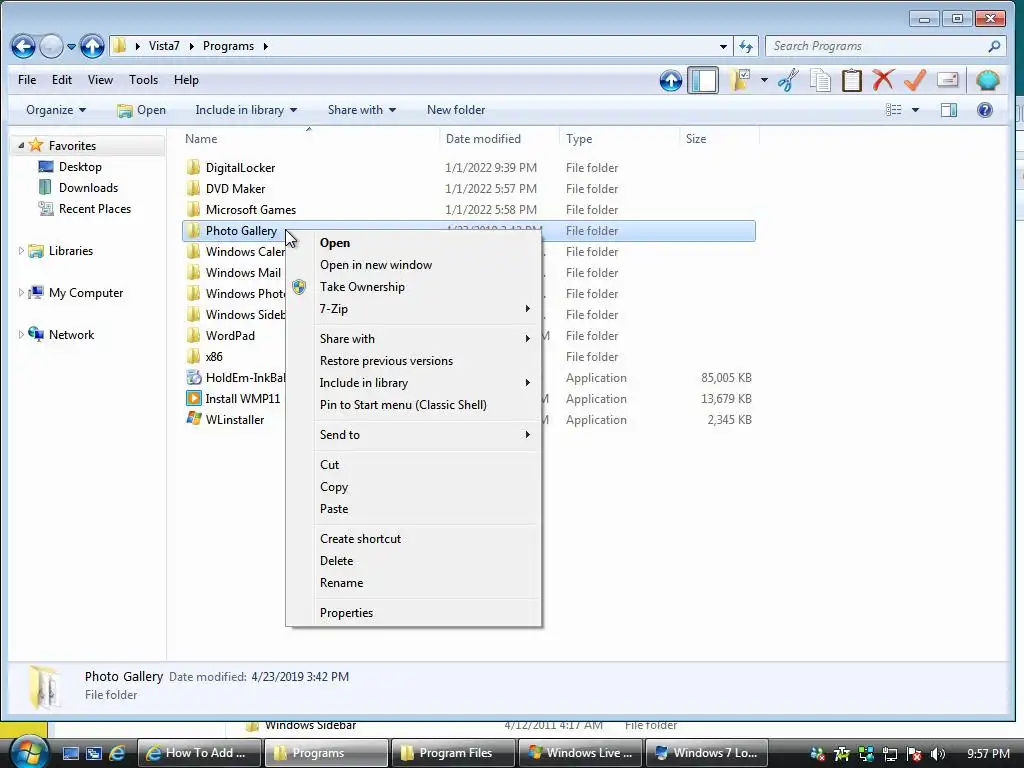Screen dimensions: 1024x768
Task: Click the blue Help question mark icon
Action: pyautogui.click(x=985, y=110)
